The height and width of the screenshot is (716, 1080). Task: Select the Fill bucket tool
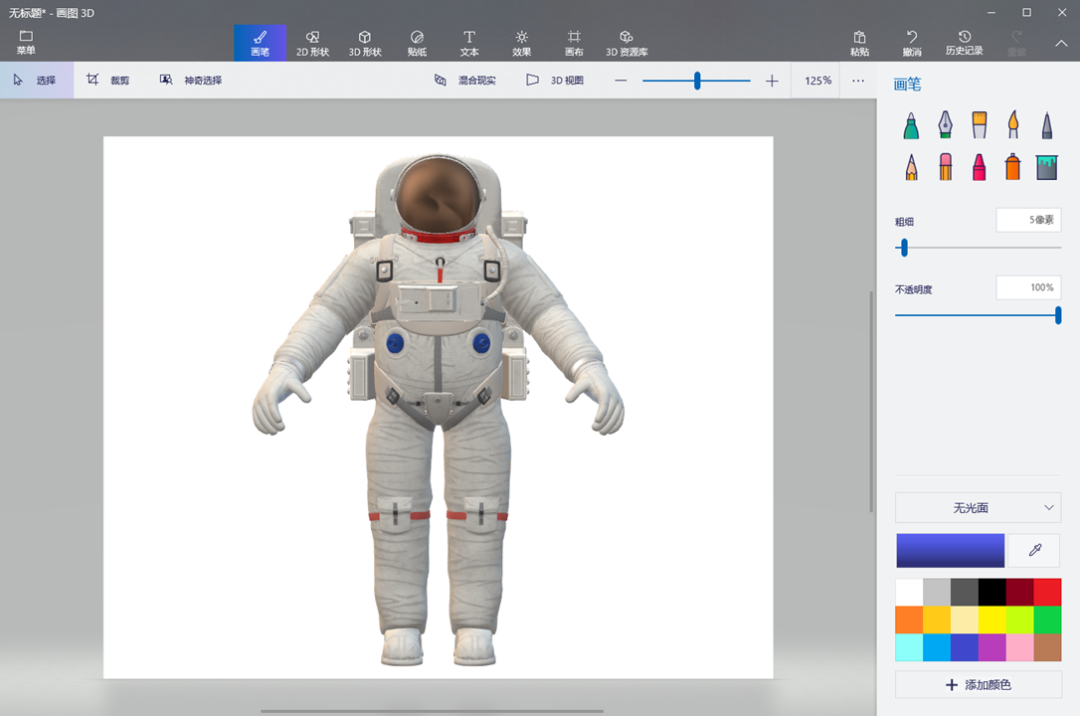(1047, 167)
